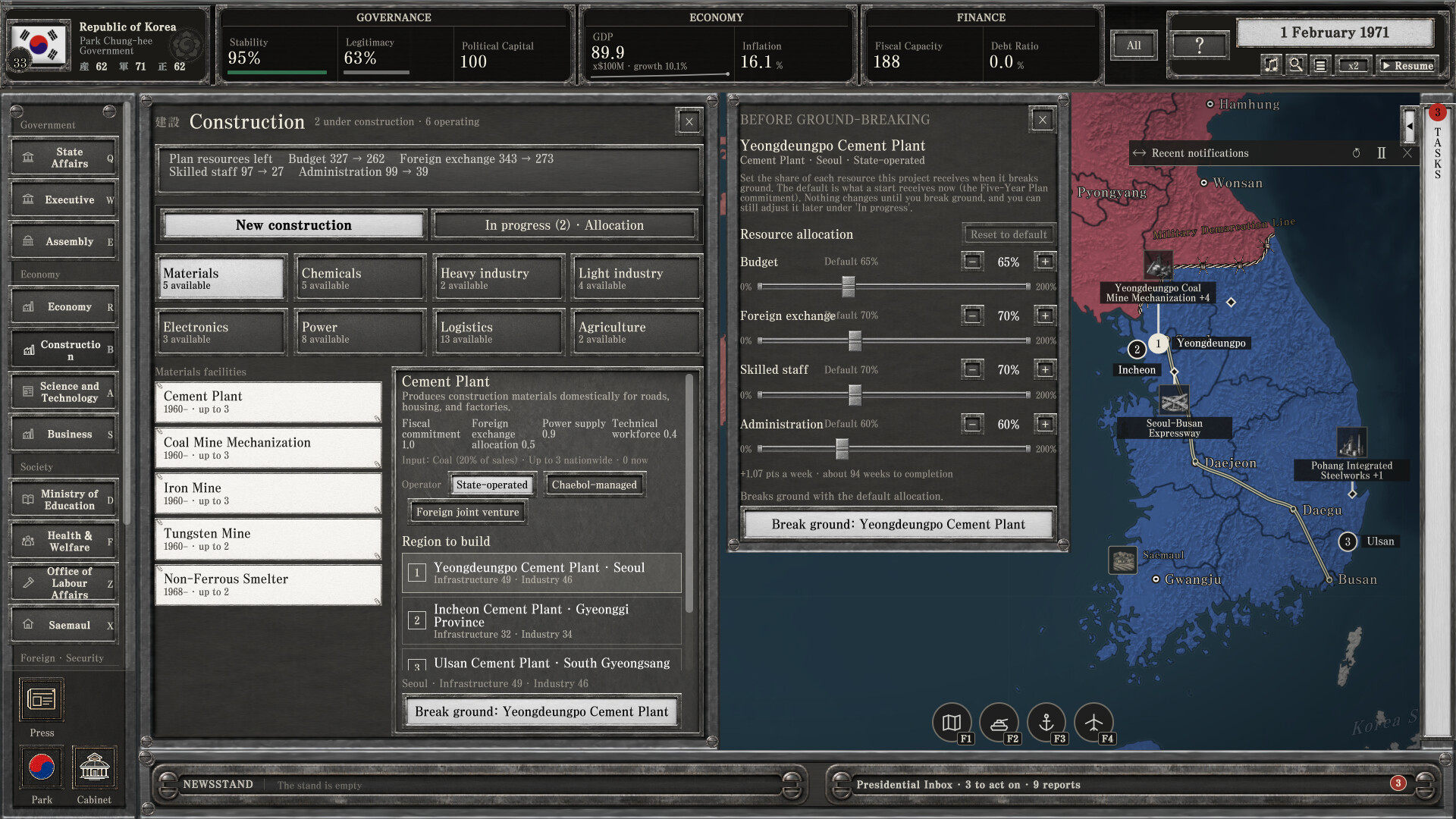The width and height of the screenshot is (1456, 819).
Task: Increase Budget allocation with plus button
Action: coord(1045,262)
